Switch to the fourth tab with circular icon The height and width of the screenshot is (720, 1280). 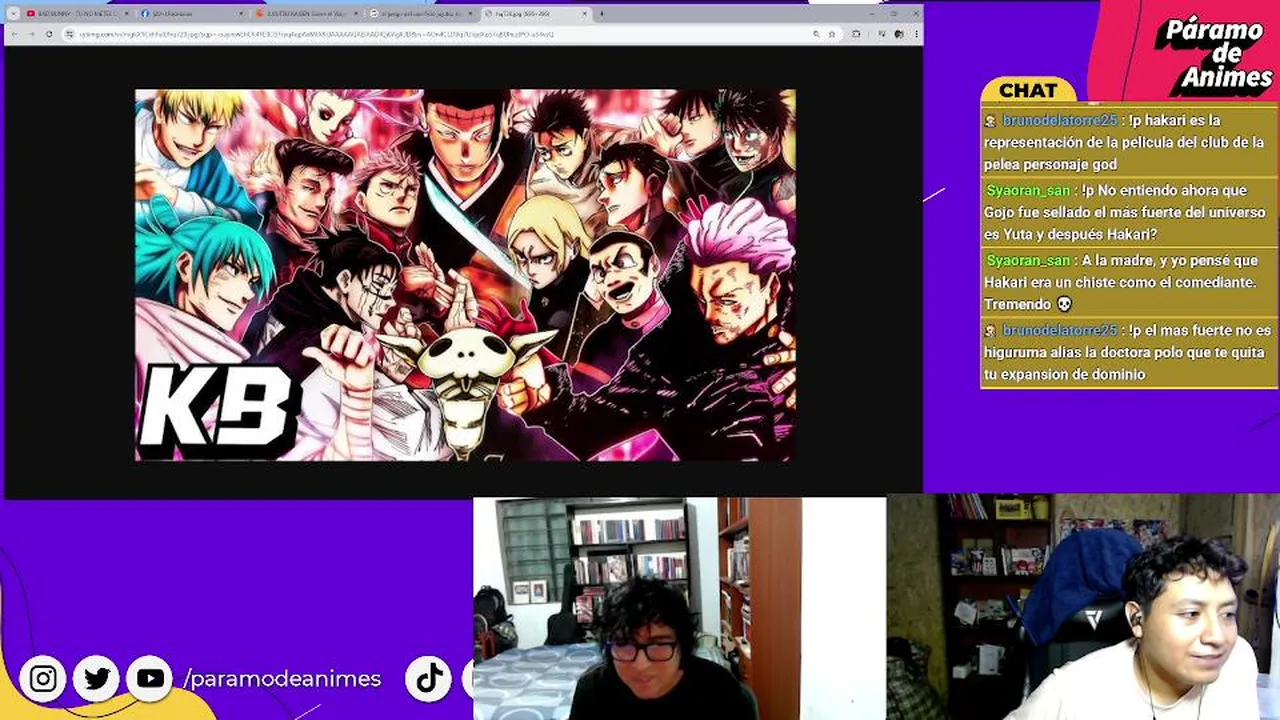[x=420, y=14]
